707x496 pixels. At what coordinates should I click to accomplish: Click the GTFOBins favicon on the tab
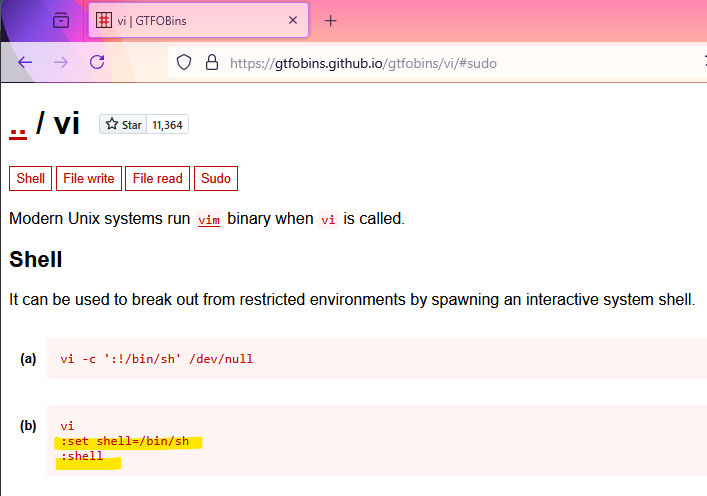click(104, 20)
